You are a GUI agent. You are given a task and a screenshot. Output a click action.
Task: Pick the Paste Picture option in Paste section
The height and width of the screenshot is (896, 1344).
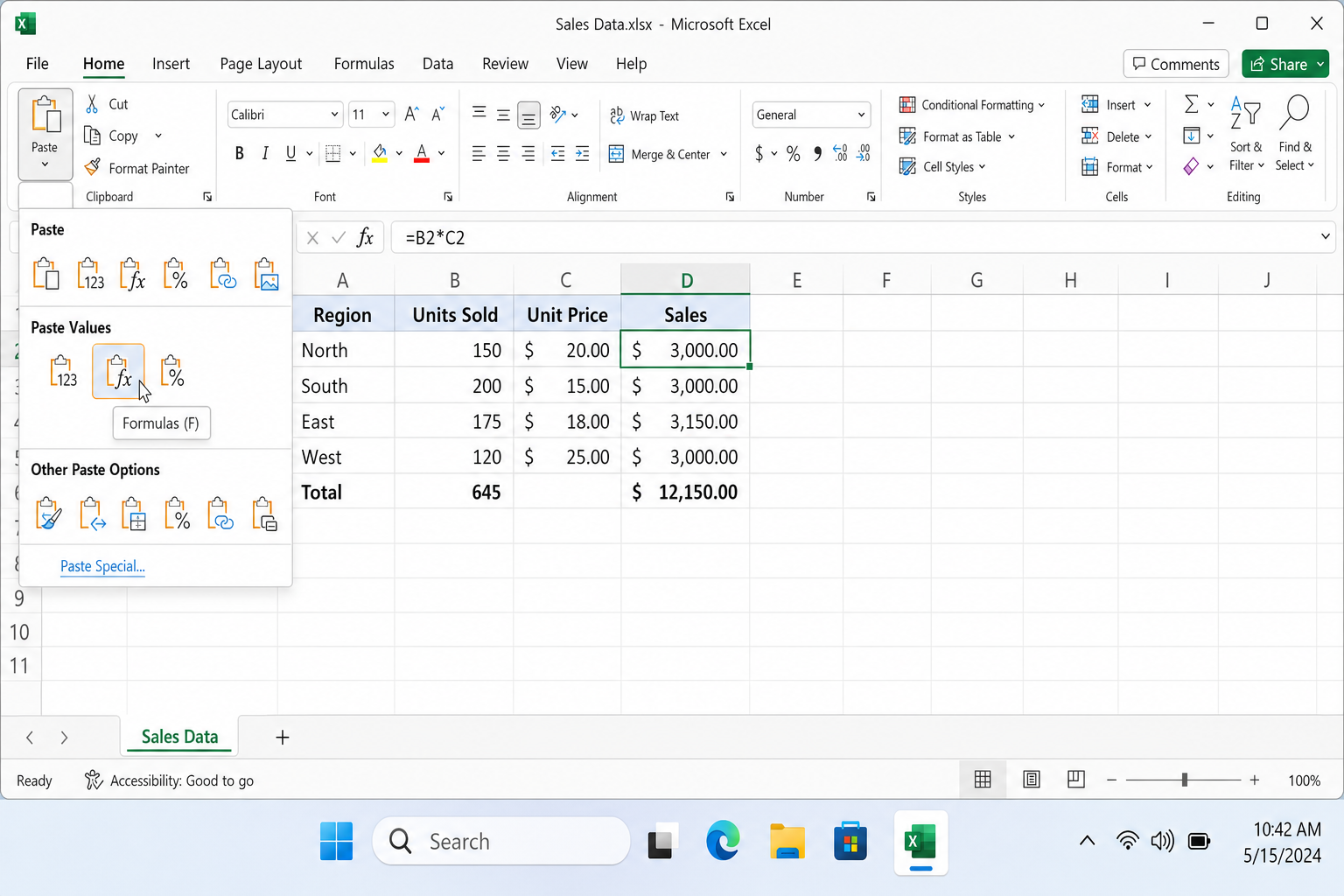(266, 274)
